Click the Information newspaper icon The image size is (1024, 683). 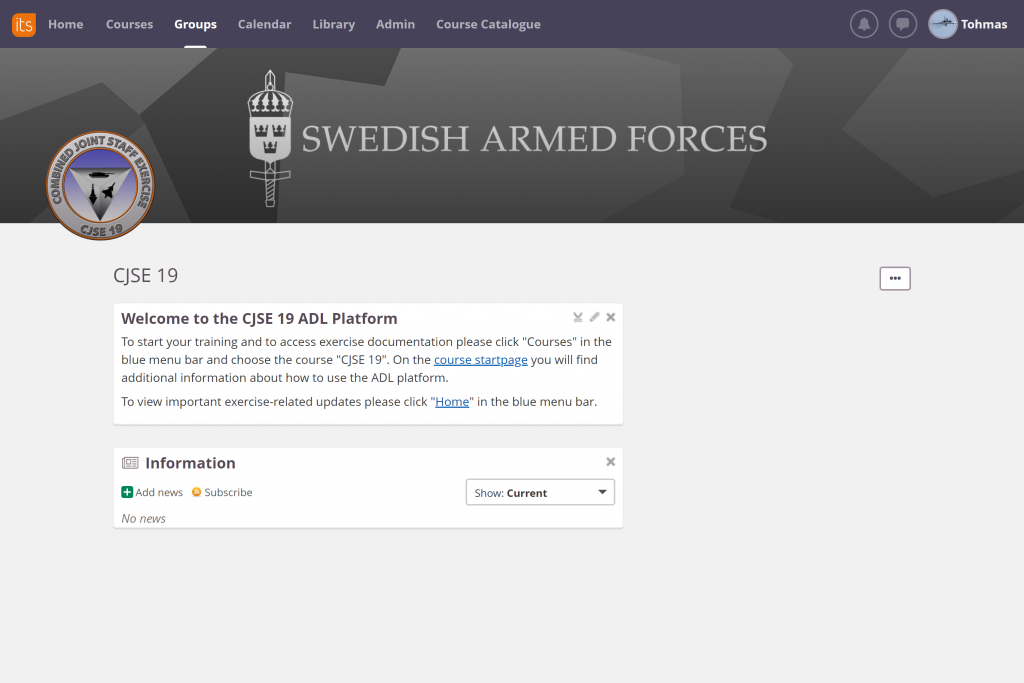coord(130,463)
